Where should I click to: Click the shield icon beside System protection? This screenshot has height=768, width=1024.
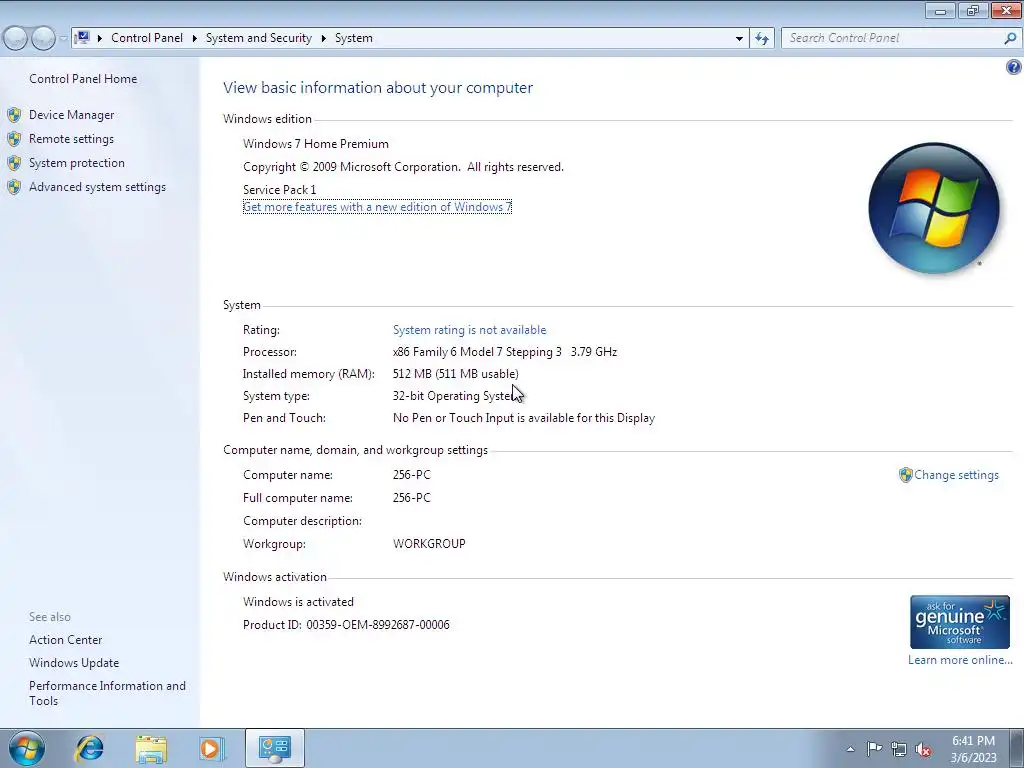14,163
